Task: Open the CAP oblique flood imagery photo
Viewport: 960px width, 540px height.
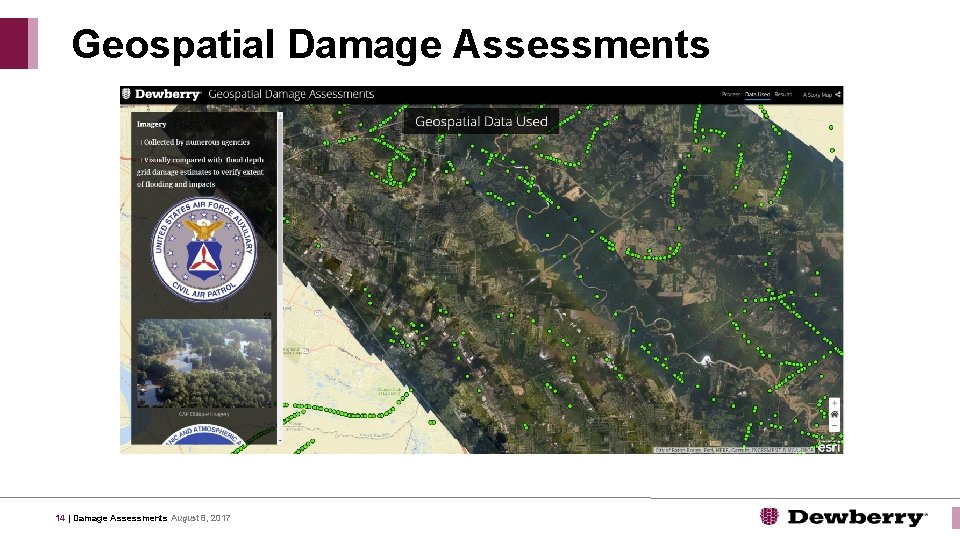Action: 204,362
